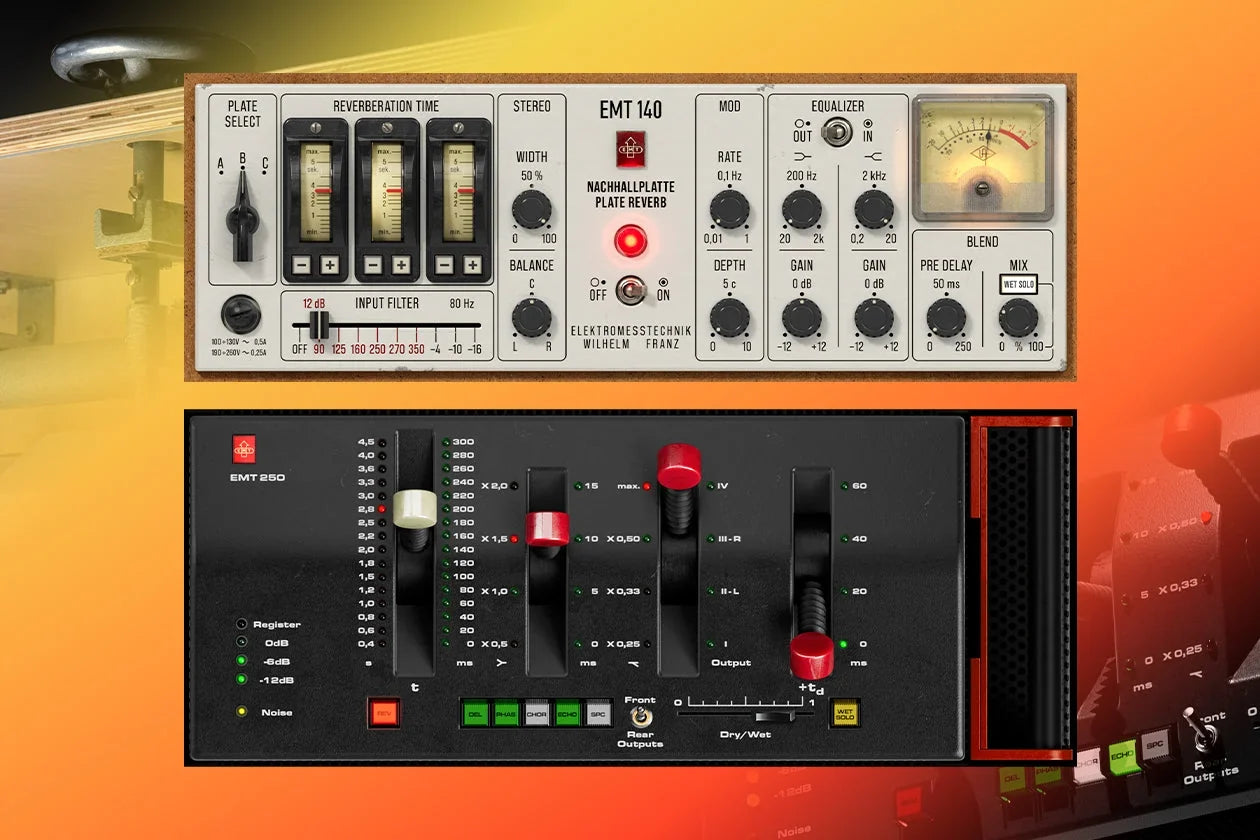Click the 300 ms scale value on EMT 250
The image size is (1260, 840).
point(464,442)
